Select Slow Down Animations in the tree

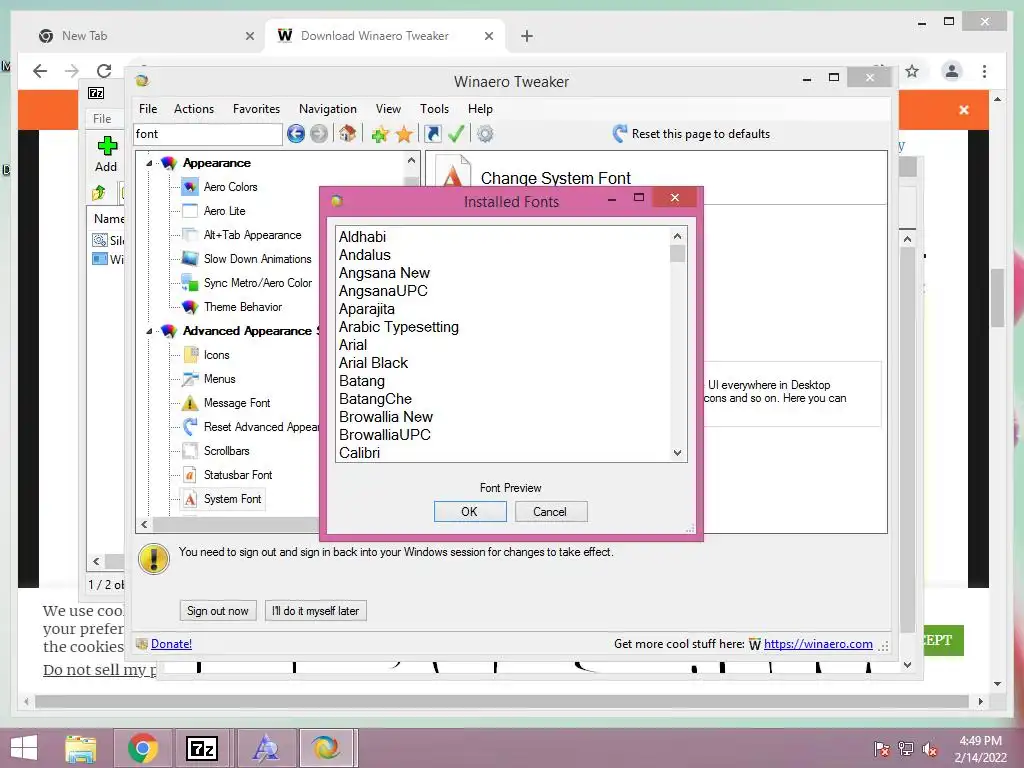[x=257, y=259]
